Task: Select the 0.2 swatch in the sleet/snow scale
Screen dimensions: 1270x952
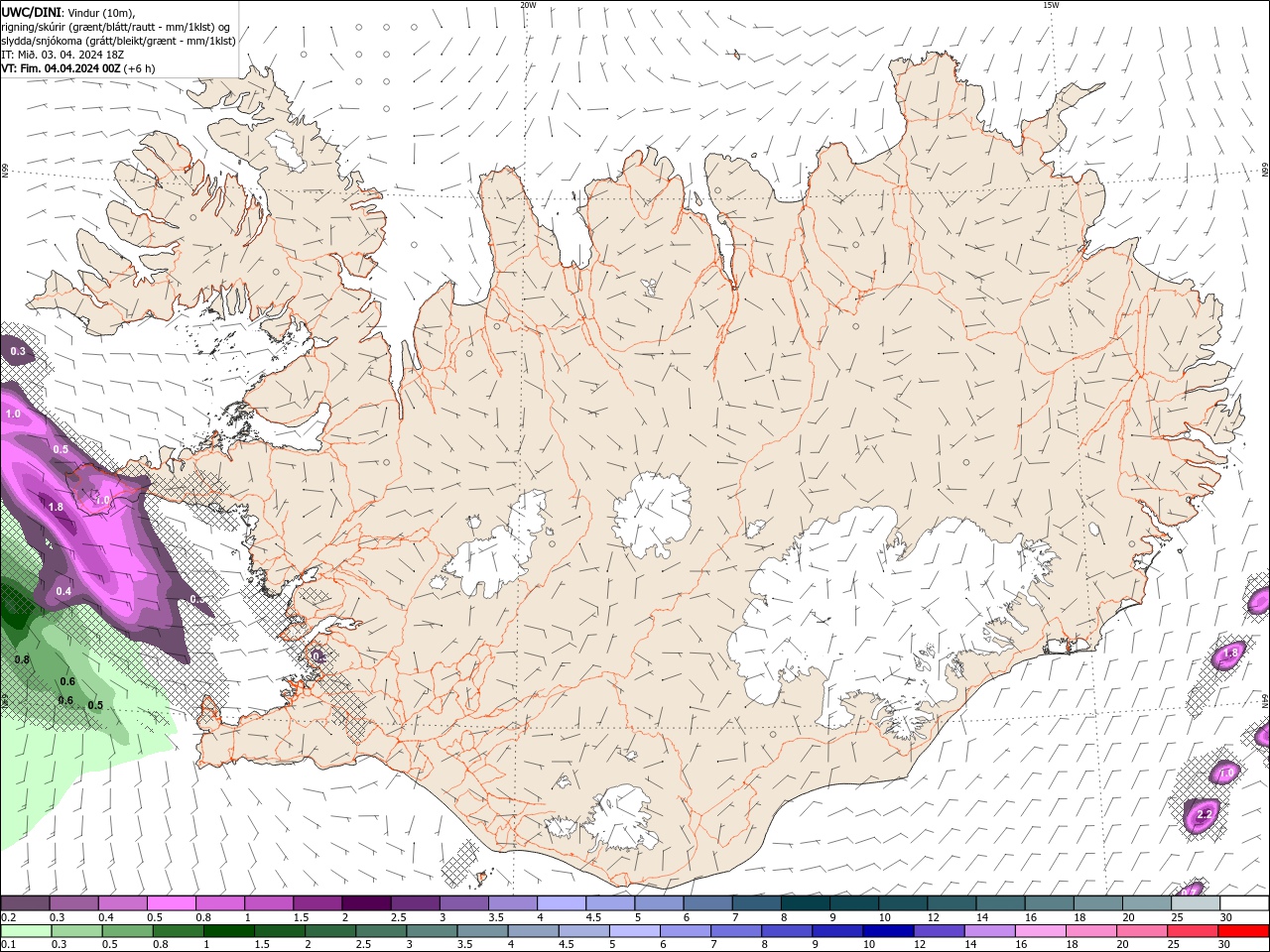Action: (25, 903)
